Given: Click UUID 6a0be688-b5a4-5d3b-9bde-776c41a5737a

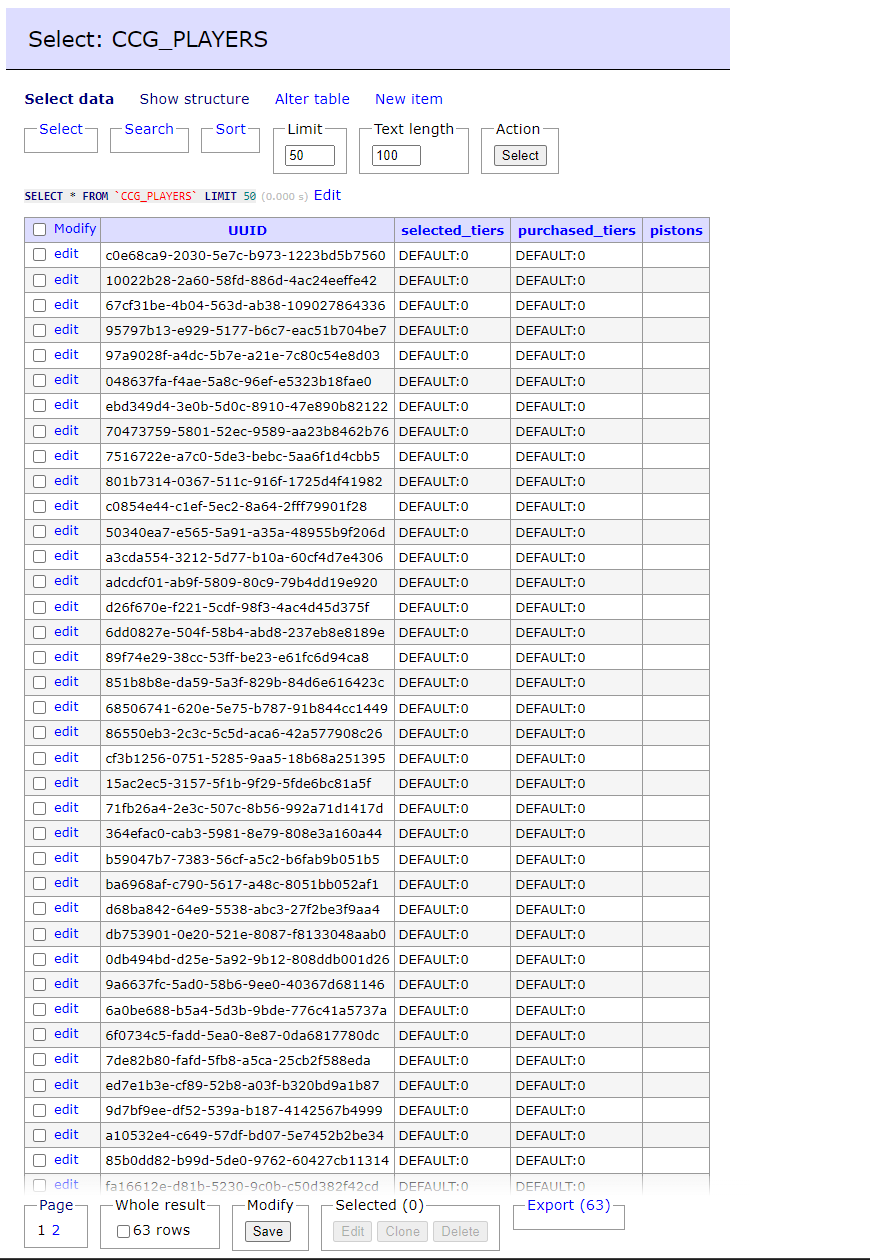Looking at the screenshot, I should click(x=246, y=1010).
